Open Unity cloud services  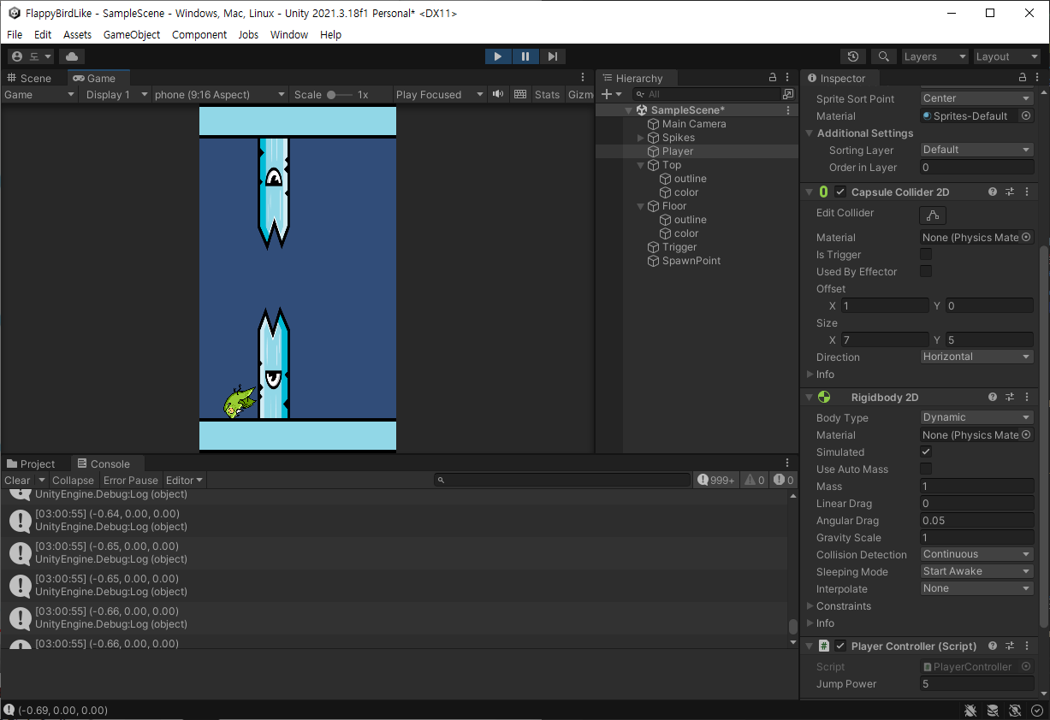(x=72, y=57)
